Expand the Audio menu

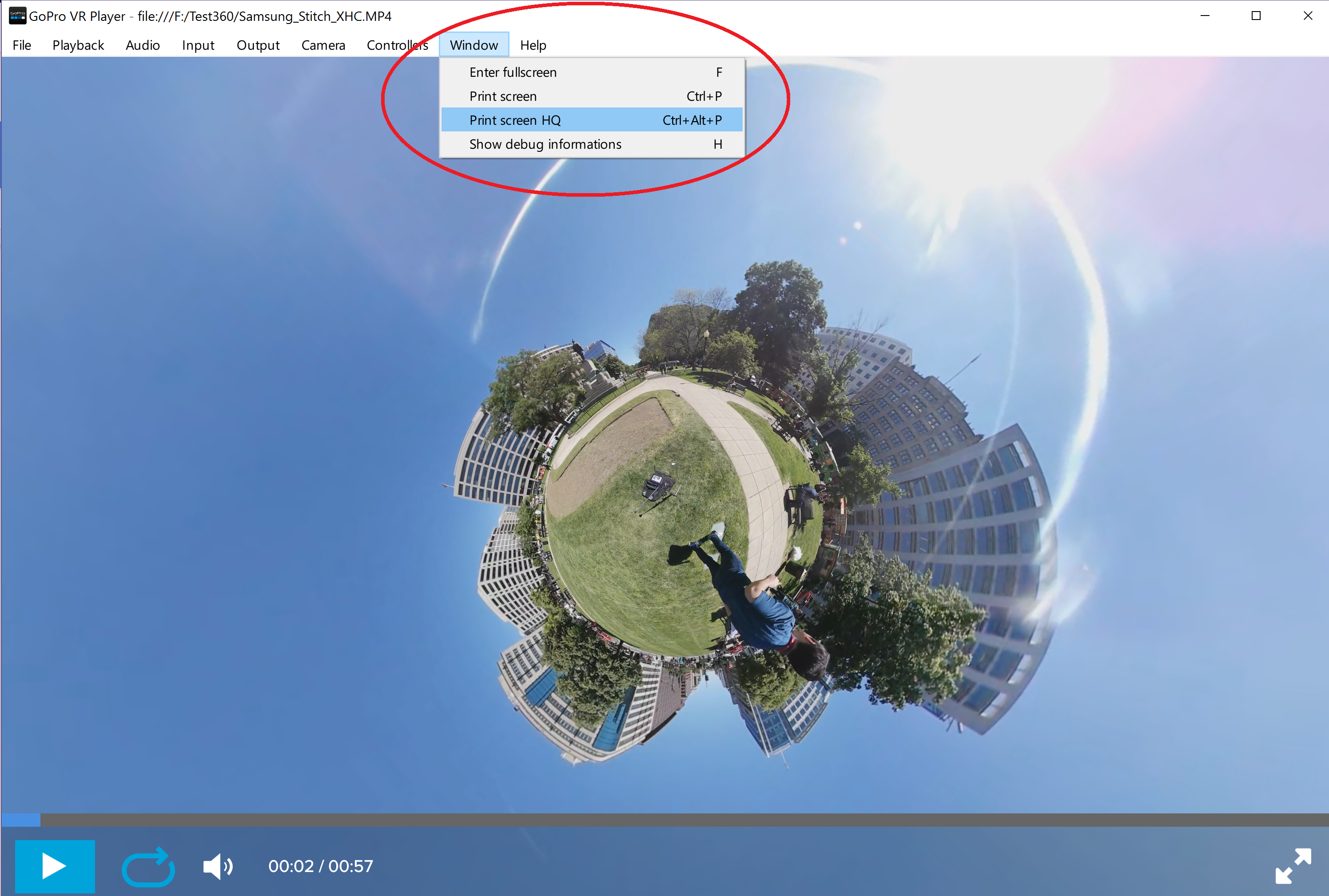(142, 45)
